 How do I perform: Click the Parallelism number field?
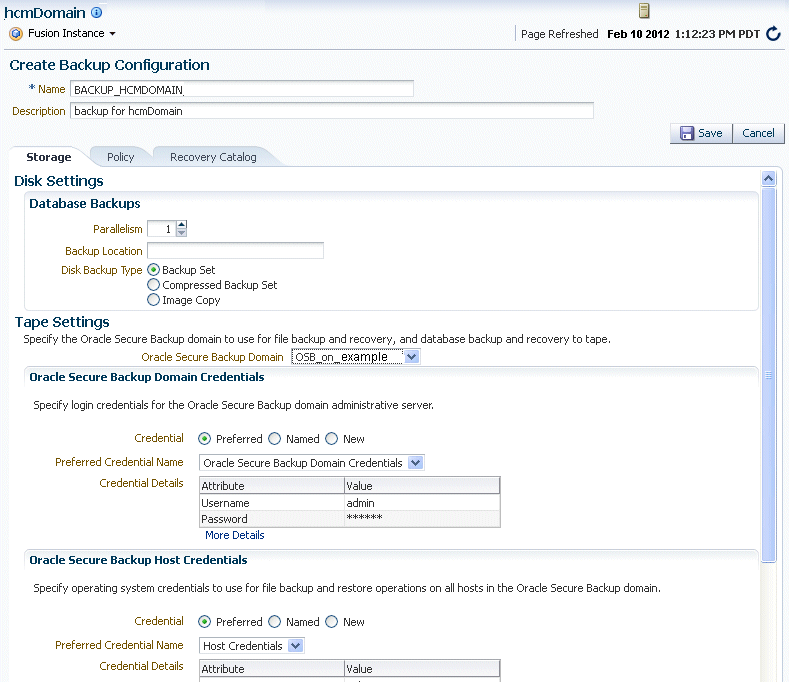click(162, 229)
